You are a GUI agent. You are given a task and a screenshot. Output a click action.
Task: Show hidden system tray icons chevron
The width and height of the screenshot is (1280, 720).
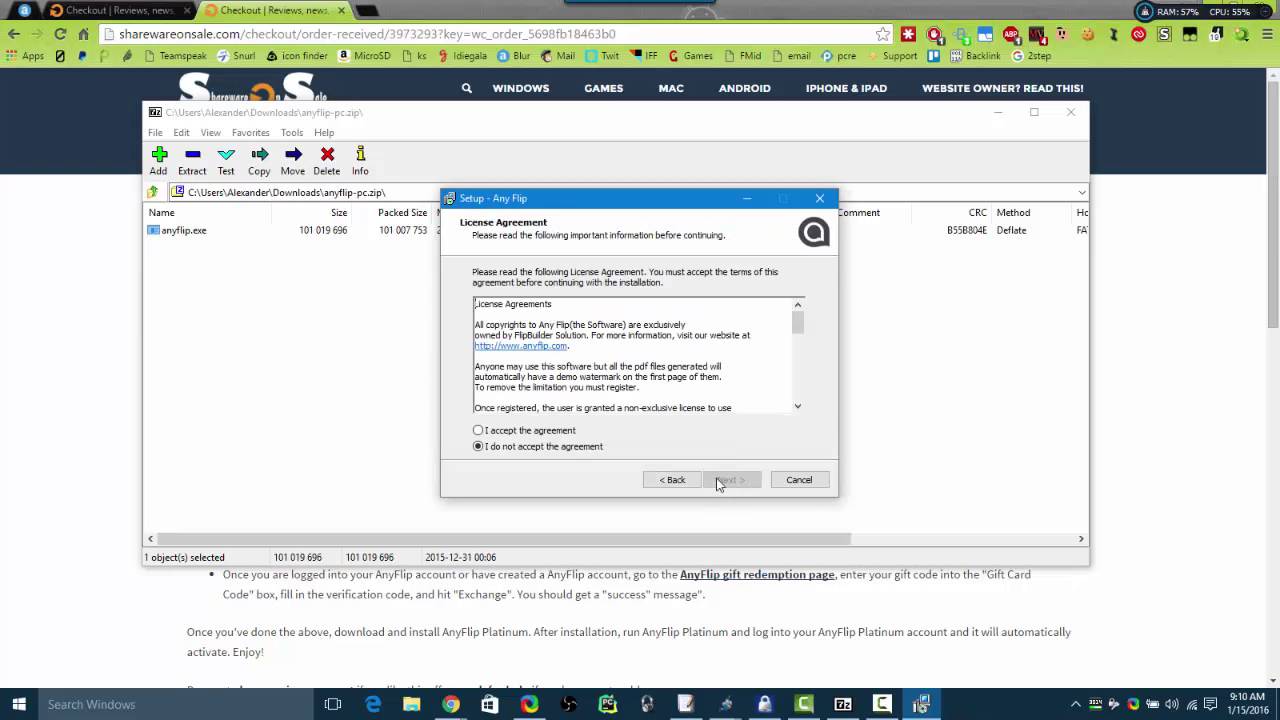coord(1076,704)
